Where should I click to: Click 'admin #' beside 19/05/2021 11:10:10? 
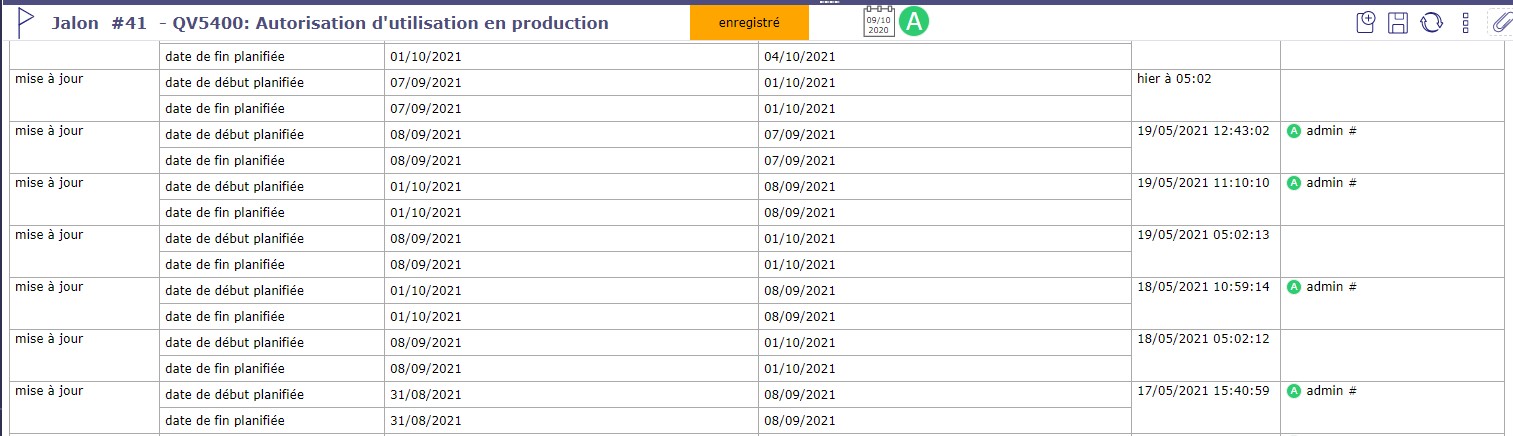[x=1331, y=183]
